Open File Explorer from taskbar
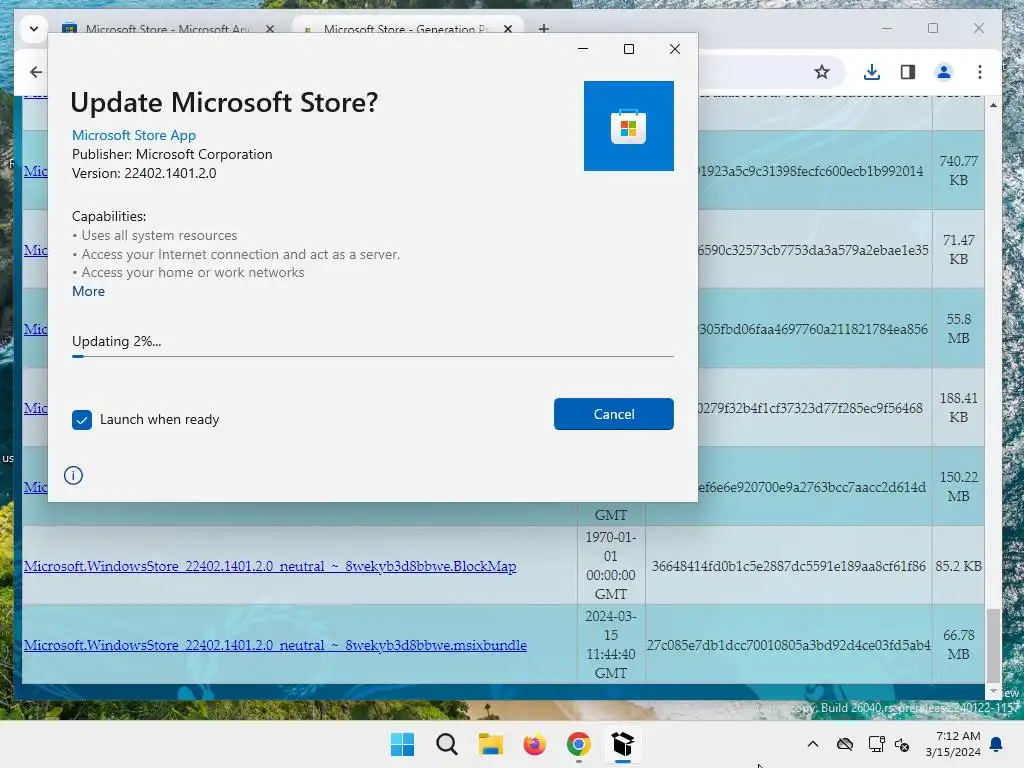1024x768 pixels. pos(490,744)
